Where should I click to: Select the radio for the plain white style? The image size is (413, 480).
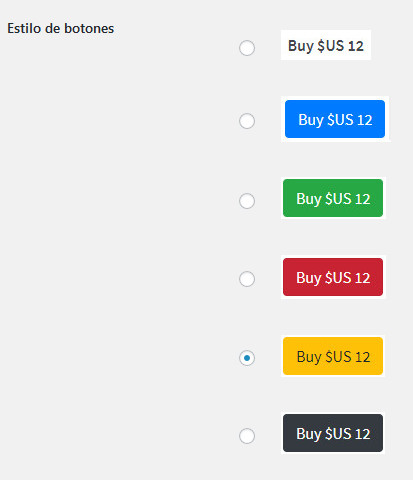point(247,48)
